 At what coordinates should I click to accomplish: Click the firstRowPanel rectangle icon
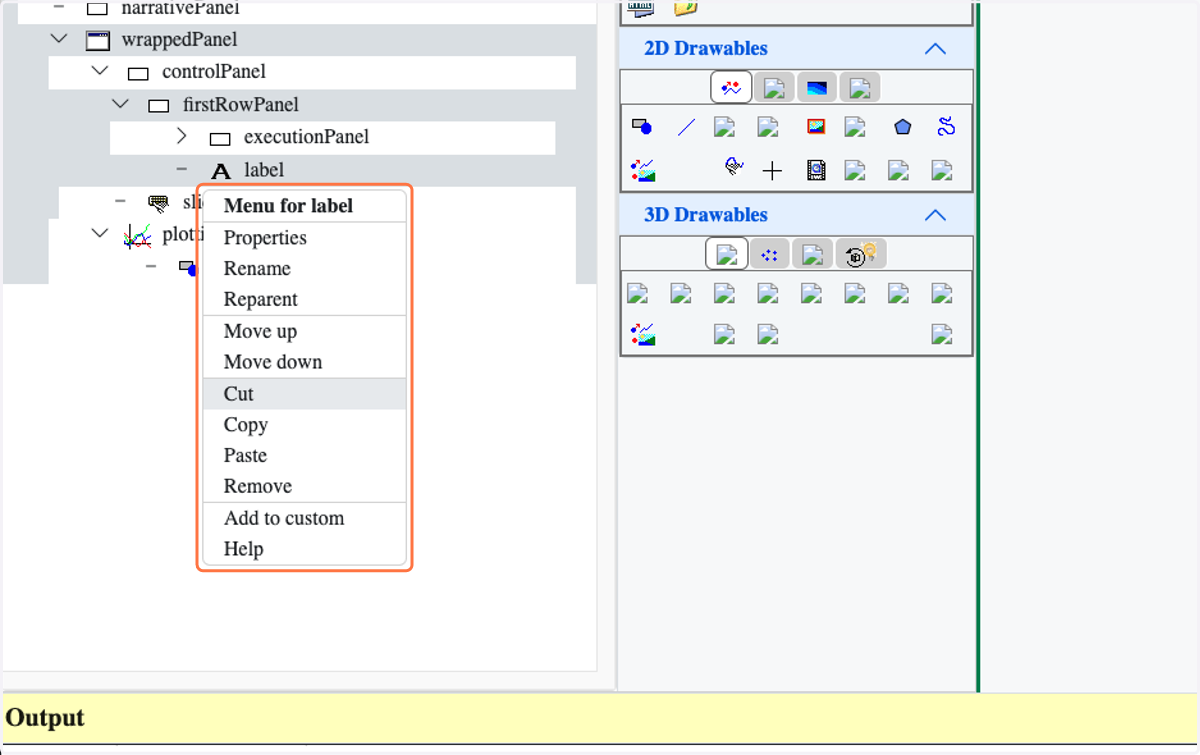pyautogui.click(x=158, y=105)
